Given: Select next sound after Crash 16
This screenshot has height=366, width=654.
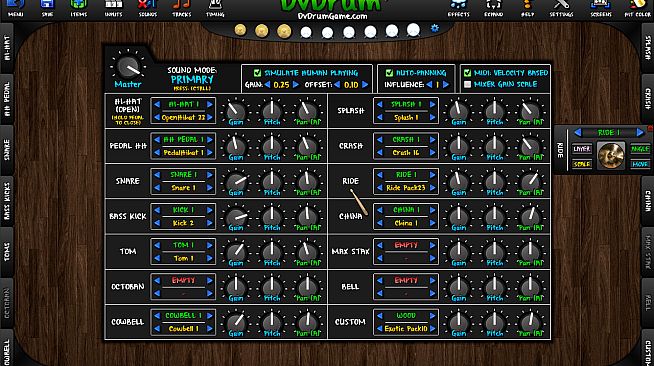Looking at the screenshot, I should (x=433, y=153).
